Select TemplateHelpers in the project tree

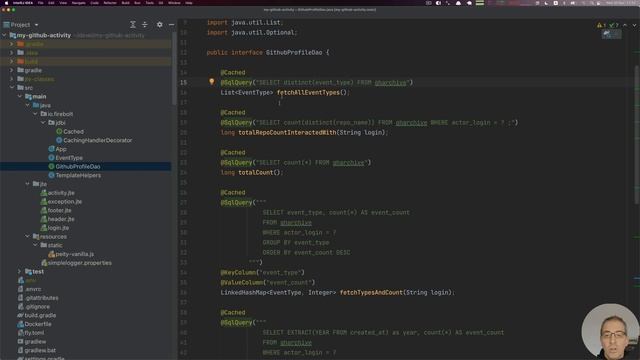78,176
